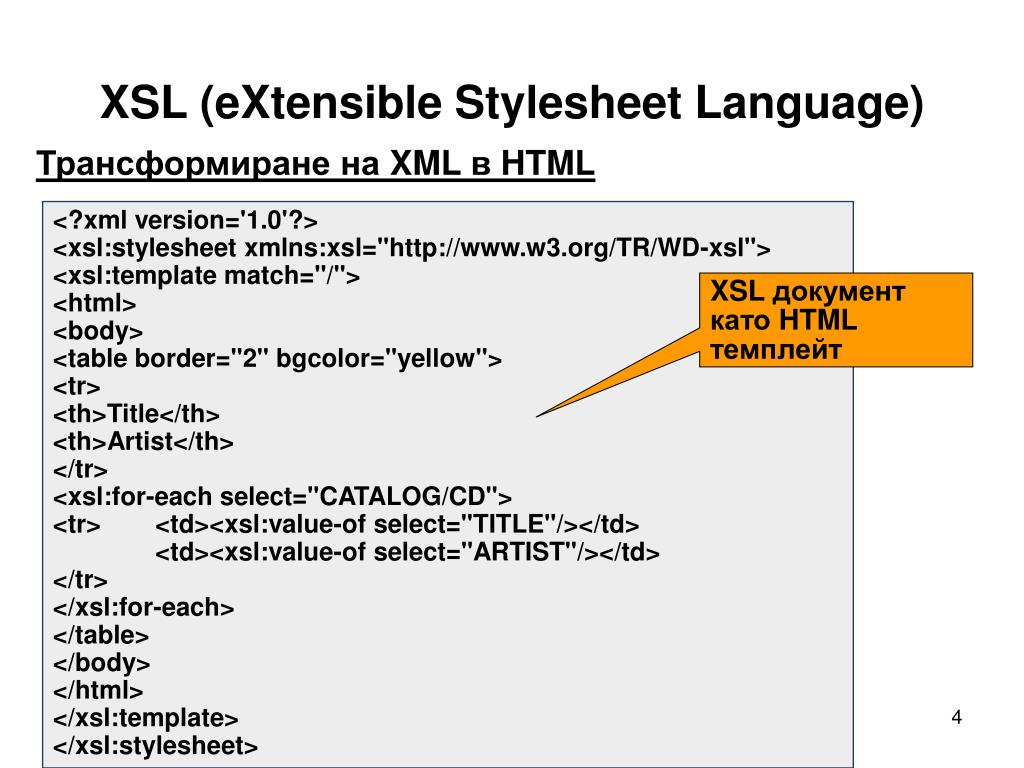Click the slide number 4
The height and width of the screenshot is (768, 1024).
957,718
